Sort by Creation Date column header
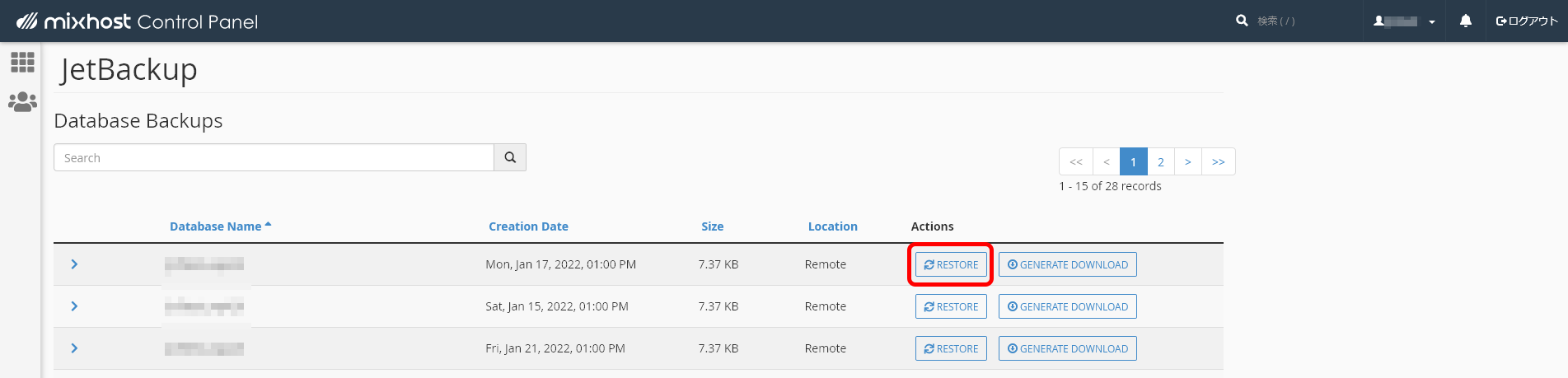The image size is (1568, 378). click(x=528, y=226)
